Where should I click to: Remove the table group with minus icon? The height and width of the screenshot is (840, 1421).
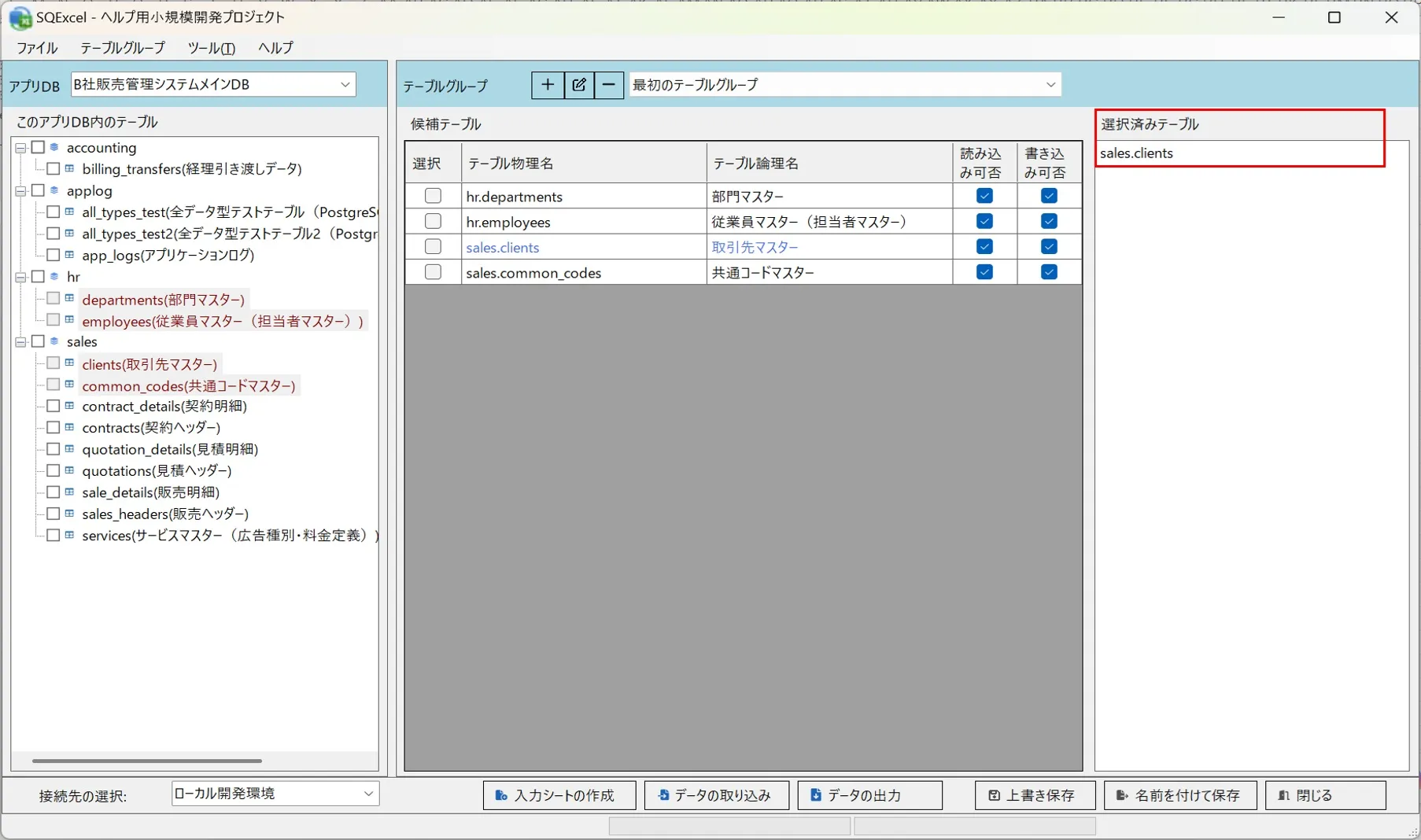click(x=609, y=85)
